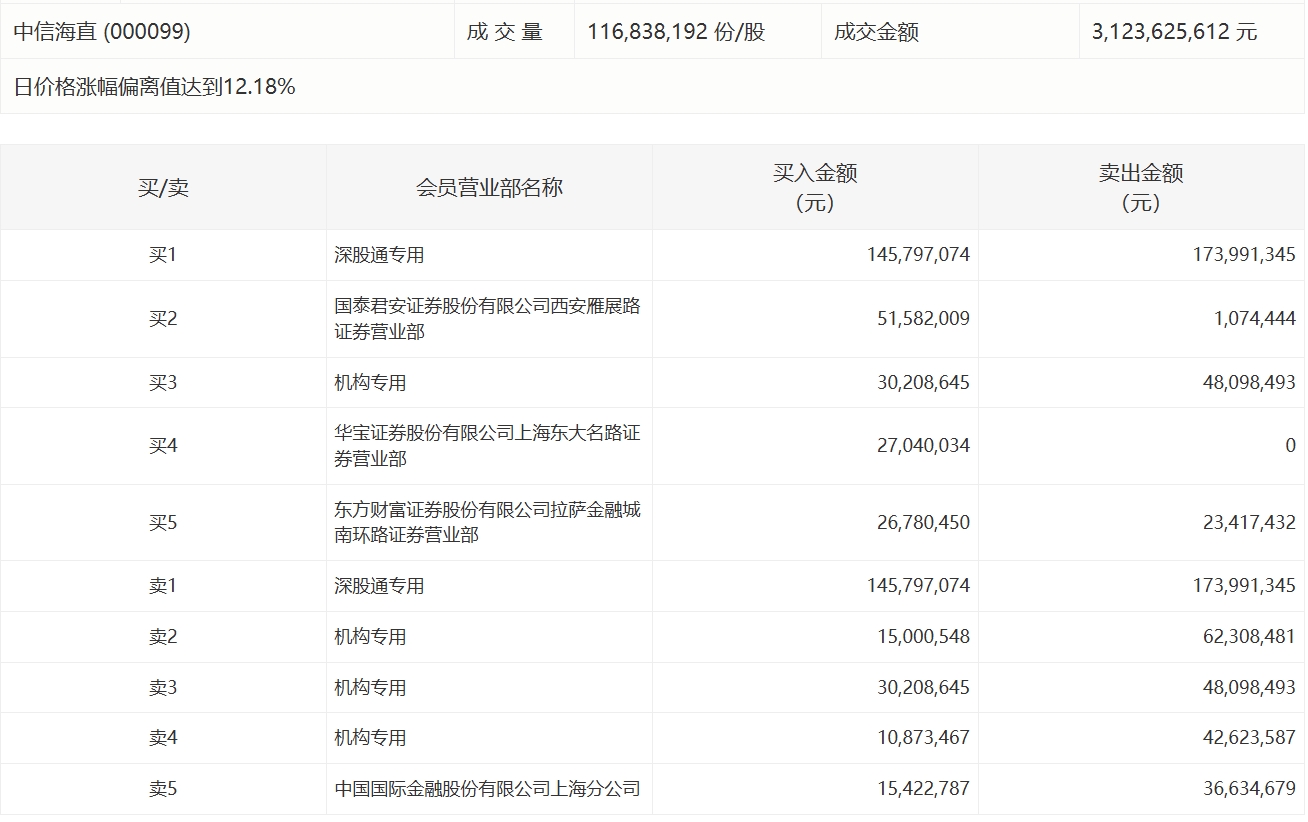Click the 日价格涨幅偏离值达到12.18% note

coord(154,87)
